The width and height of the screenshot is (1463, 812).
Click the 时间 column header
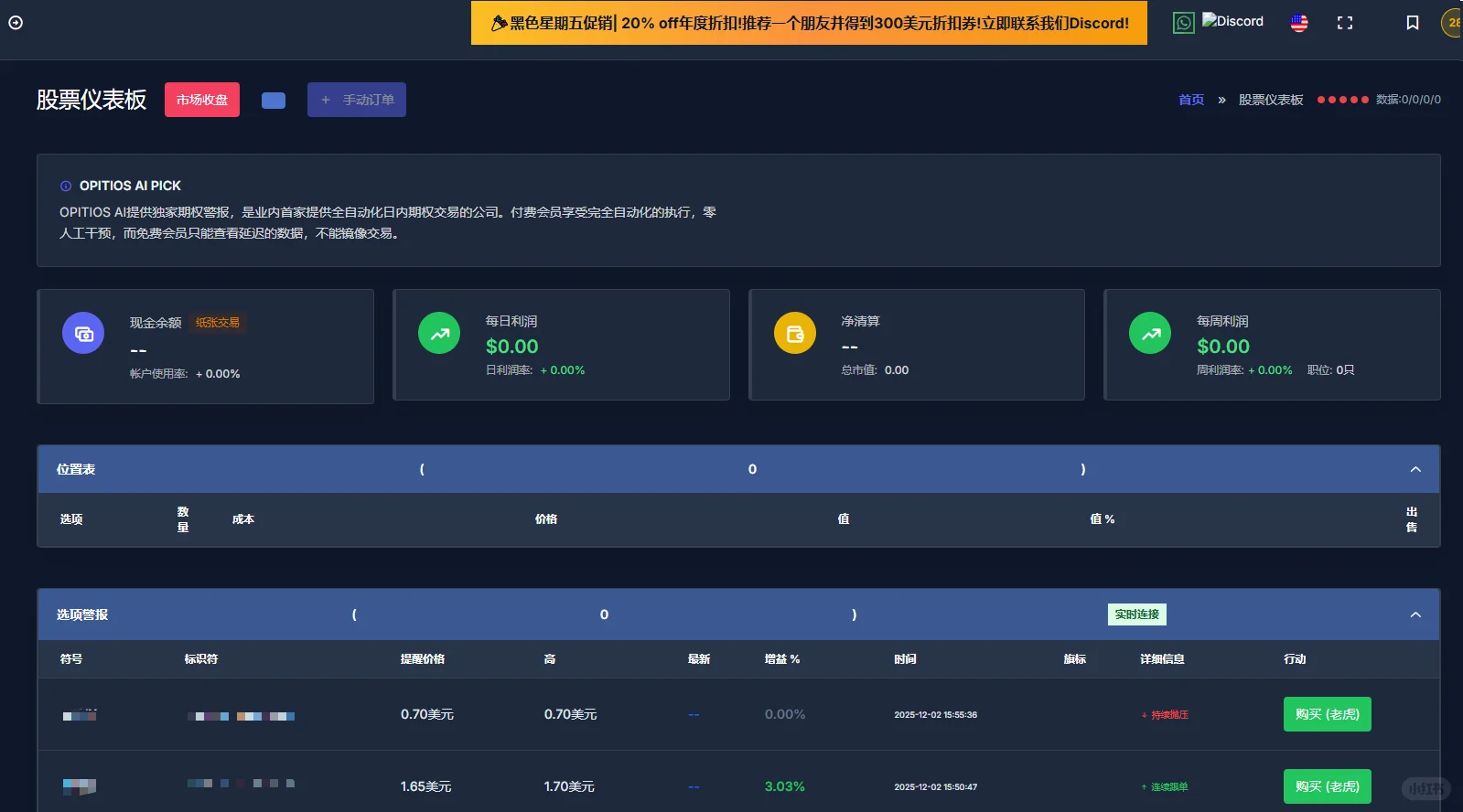pos(906,659)
